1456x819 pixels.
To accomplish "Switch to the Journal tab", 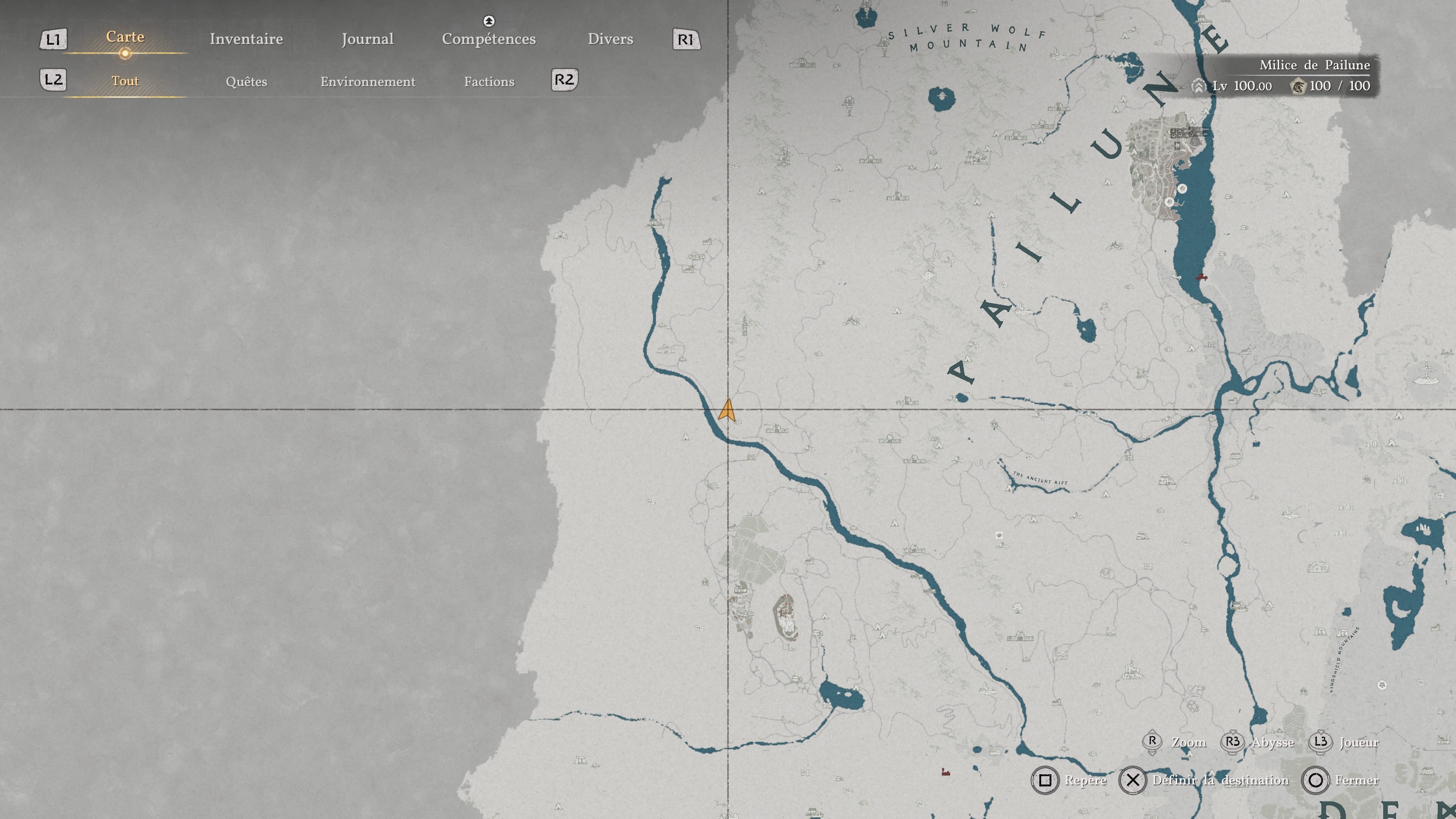I will 367,39.
